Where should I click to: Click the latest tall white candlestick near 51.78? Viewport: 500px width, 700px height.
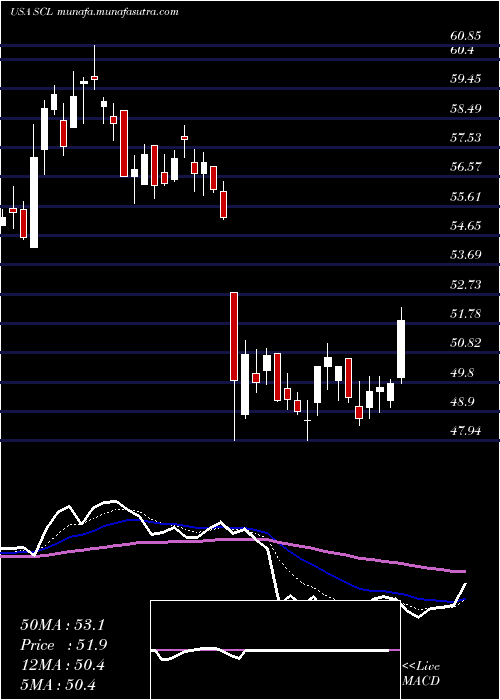click(x=401, y=349)
